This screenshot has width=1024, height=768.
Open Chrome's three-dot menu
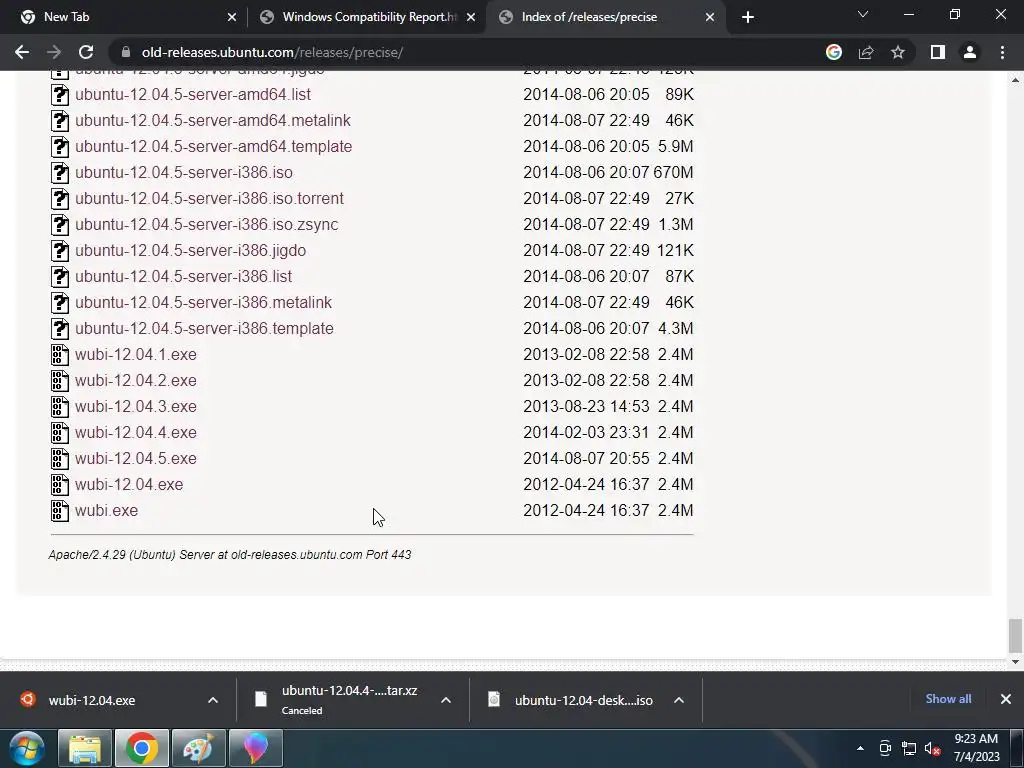(1002, 52)
